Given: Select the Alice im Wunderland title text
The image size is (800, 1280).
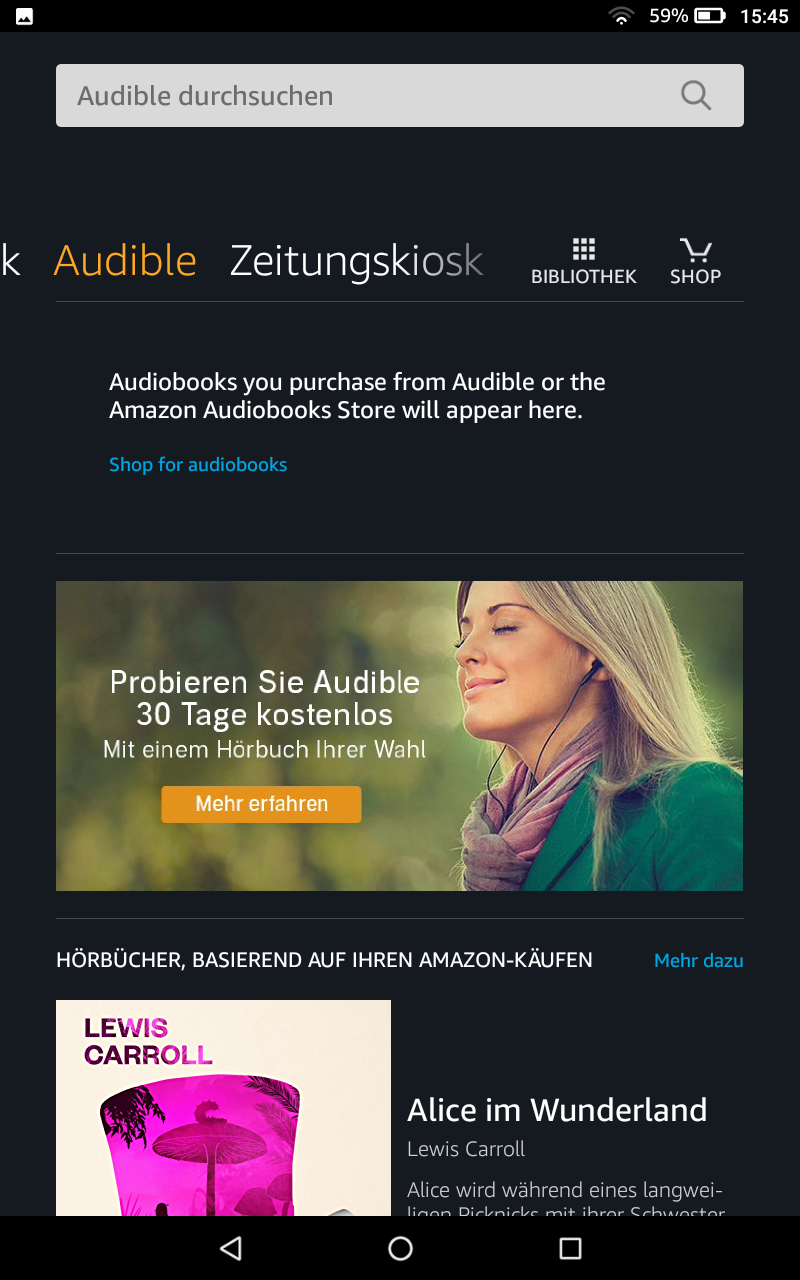Looking at the screenshot, I should 557,1110.
